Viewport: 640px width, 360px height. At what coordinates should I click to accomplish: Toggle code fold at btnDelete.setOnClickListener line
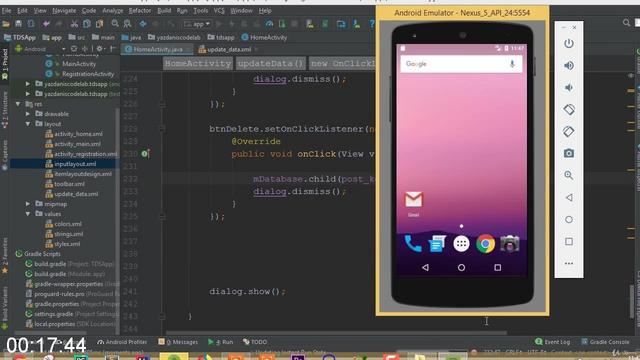point(162,129)
